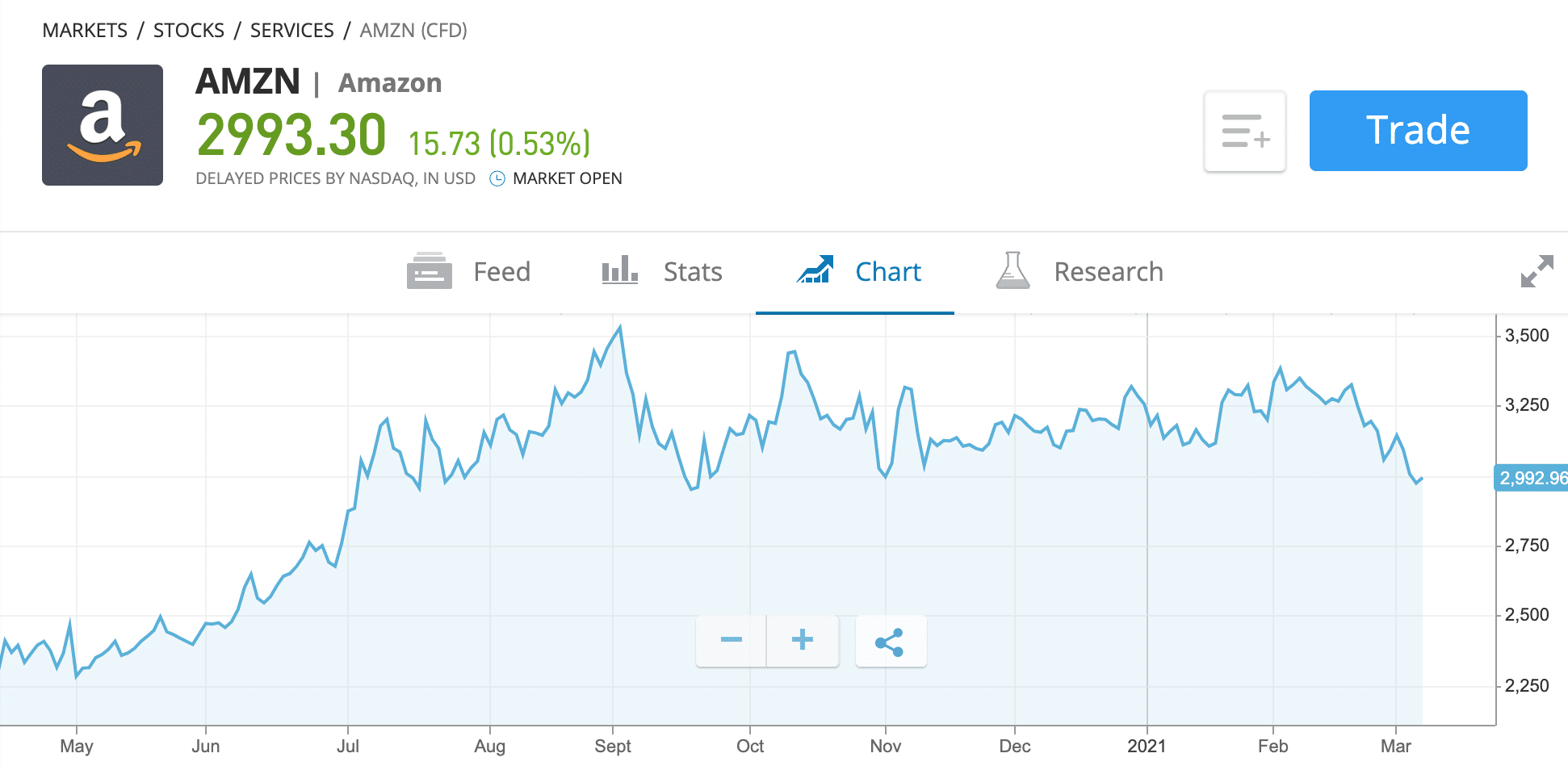Viewport: 1568px width, 770px height.
Task: Click the DELAYED PRICES BY NASDAQ note
Action: 336,178
